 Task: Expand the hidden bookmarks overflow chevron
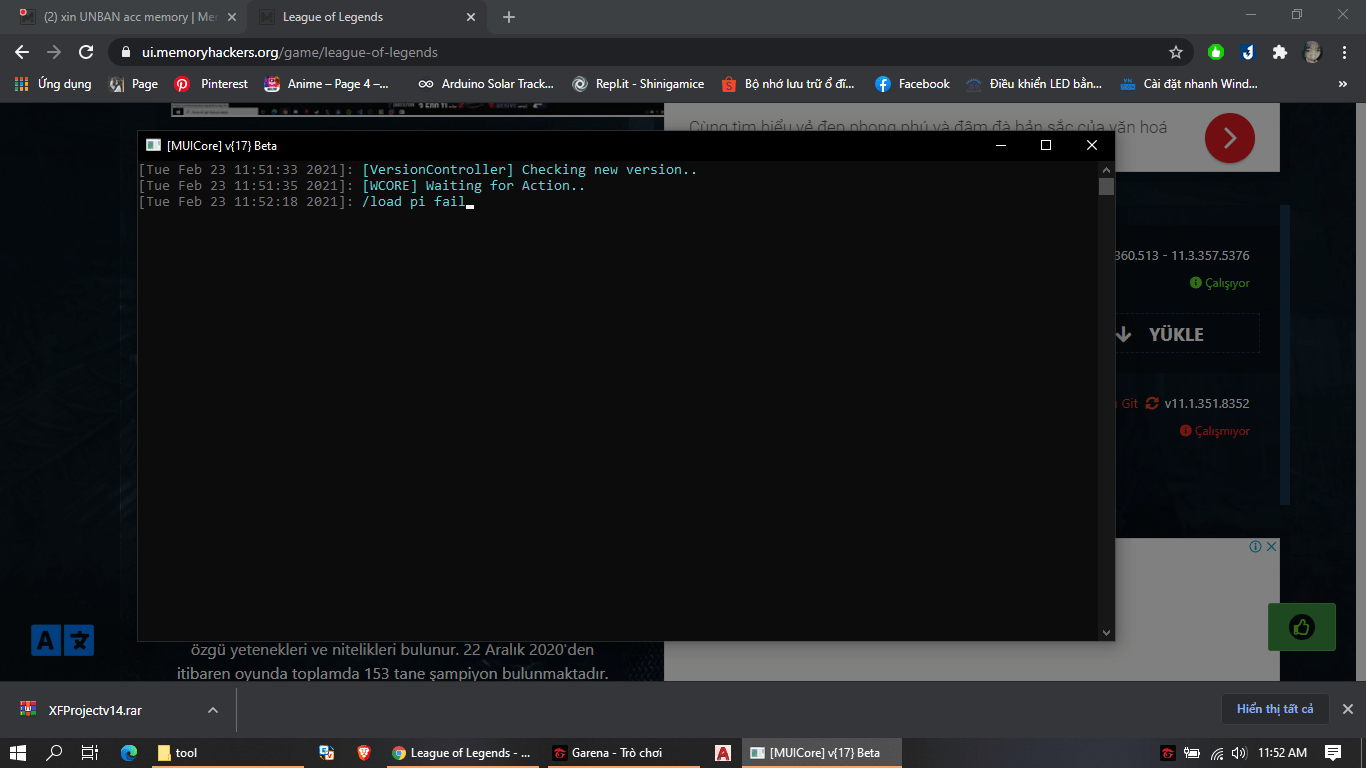[x=1342, y=84]
